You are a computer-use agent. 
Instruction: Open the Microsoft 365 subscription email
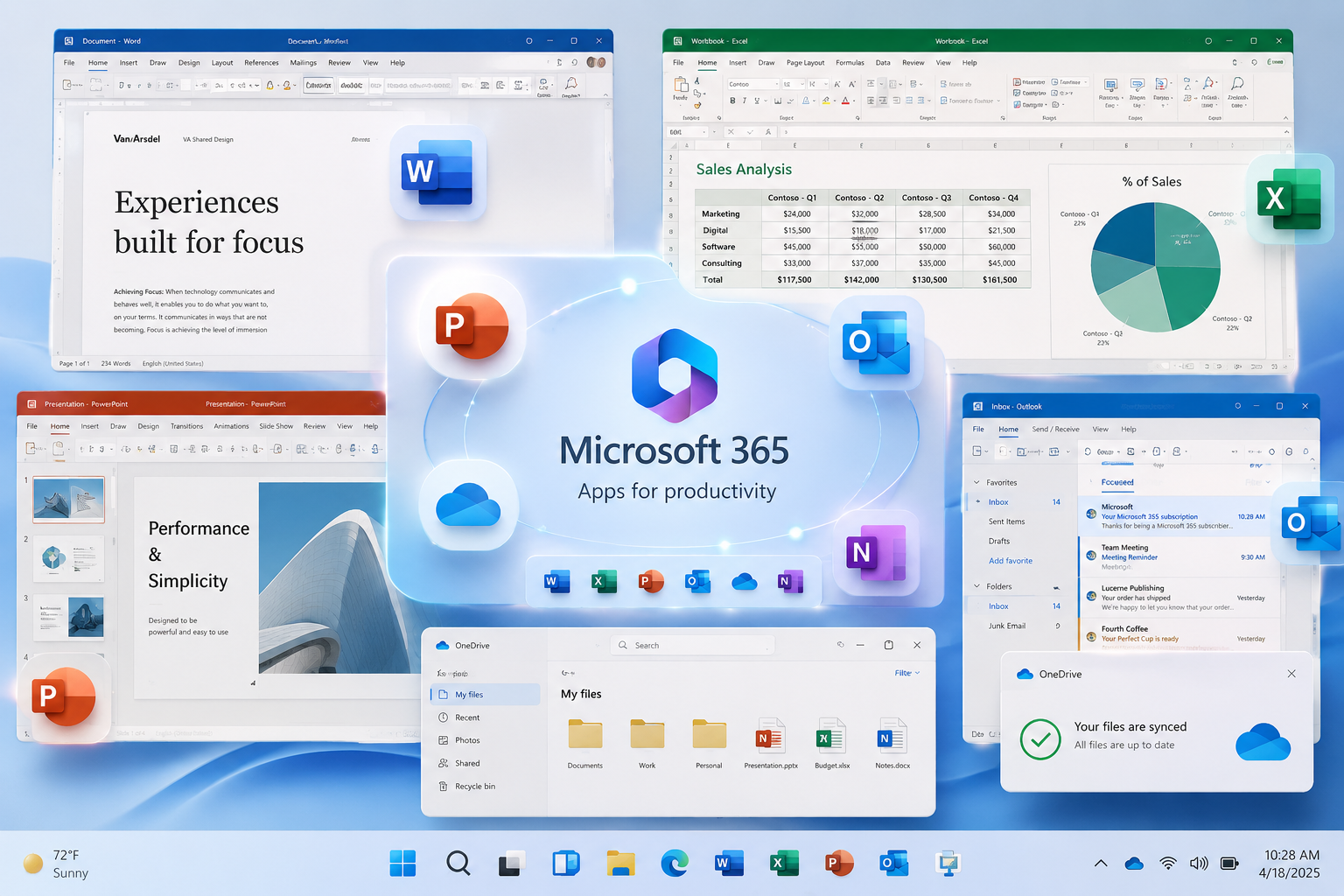pos(1174,516)
